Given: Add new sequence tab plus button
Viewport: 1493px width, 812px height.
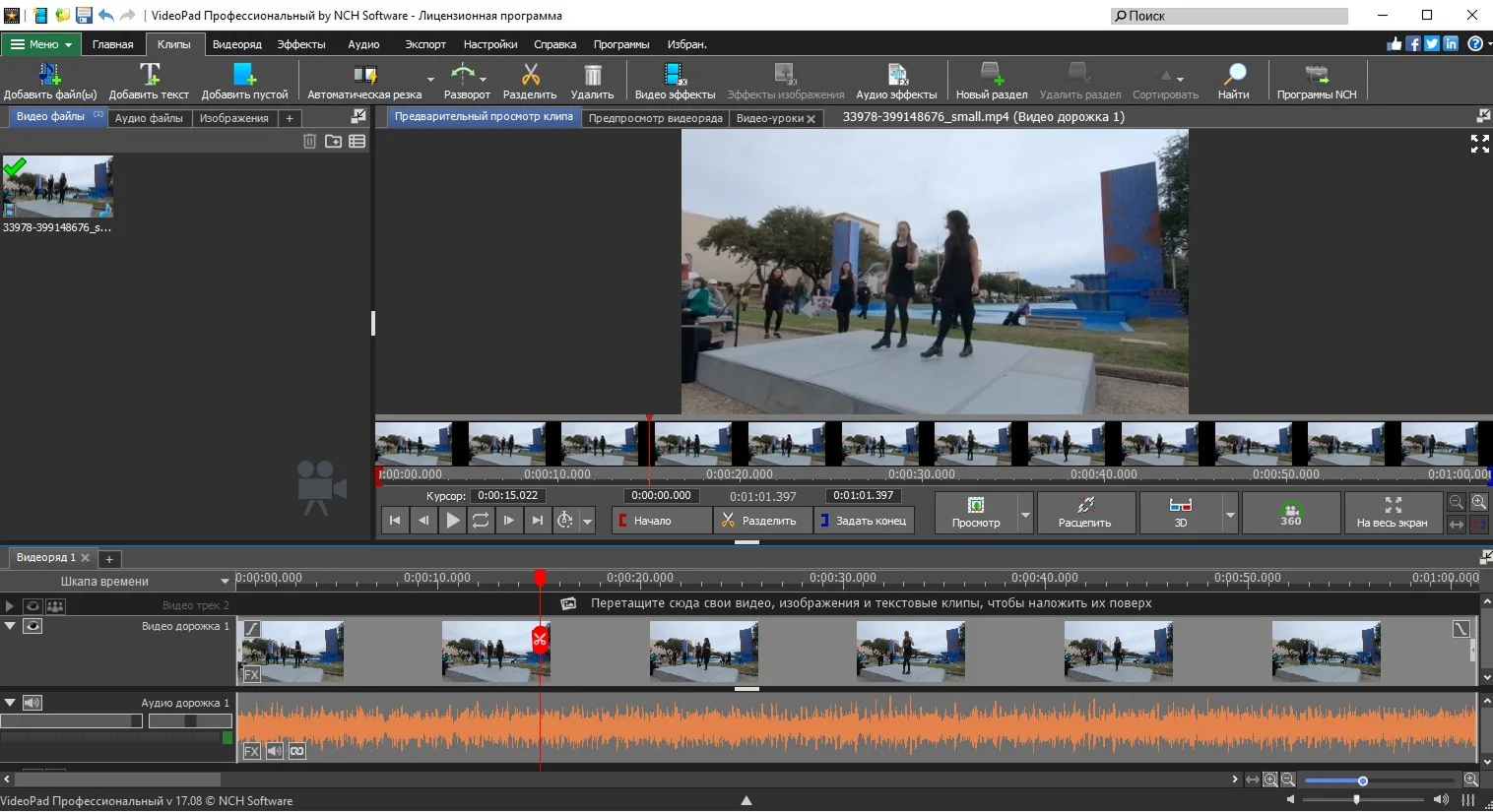Looking at the screenshot, I should point(109,559).
